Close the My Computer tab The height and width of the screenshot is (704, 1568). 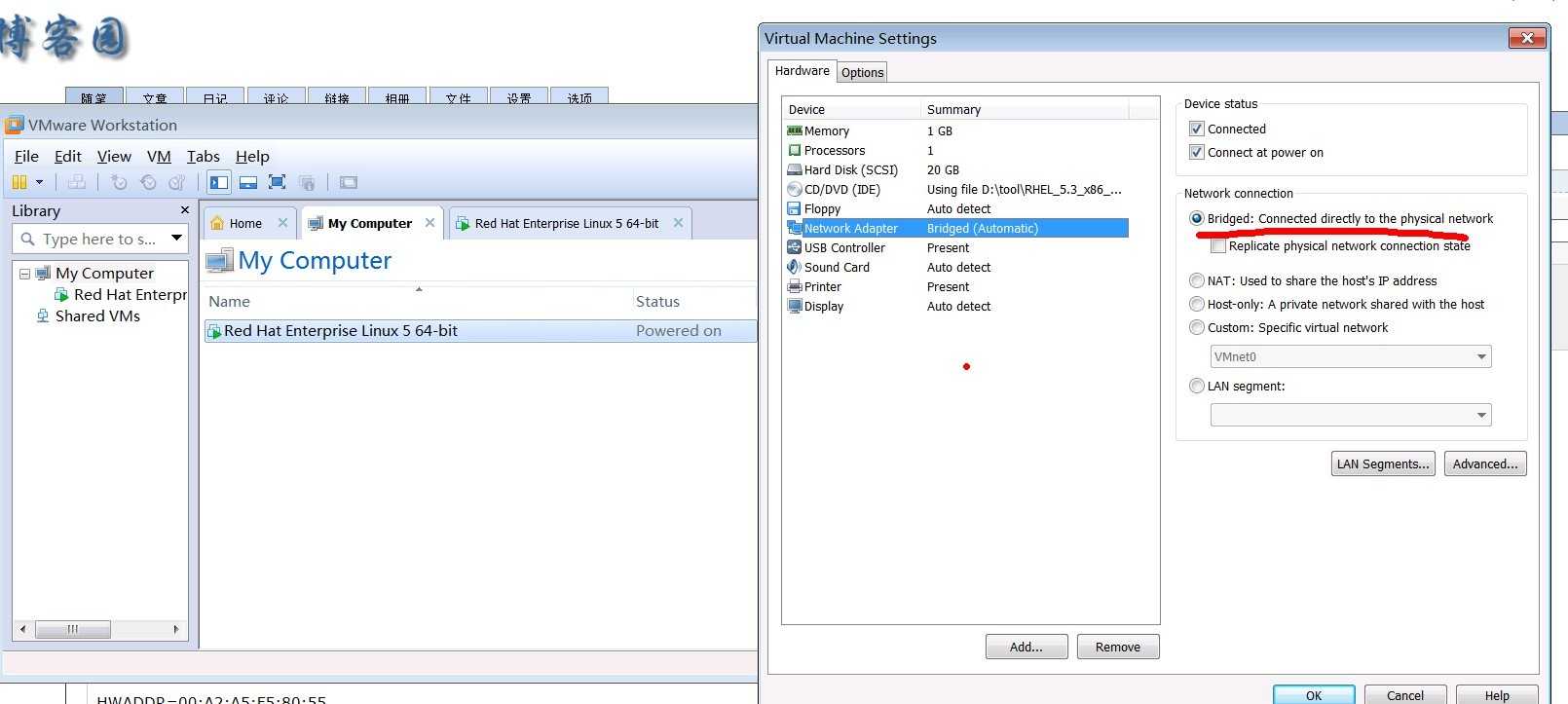[x=429, y=223]
